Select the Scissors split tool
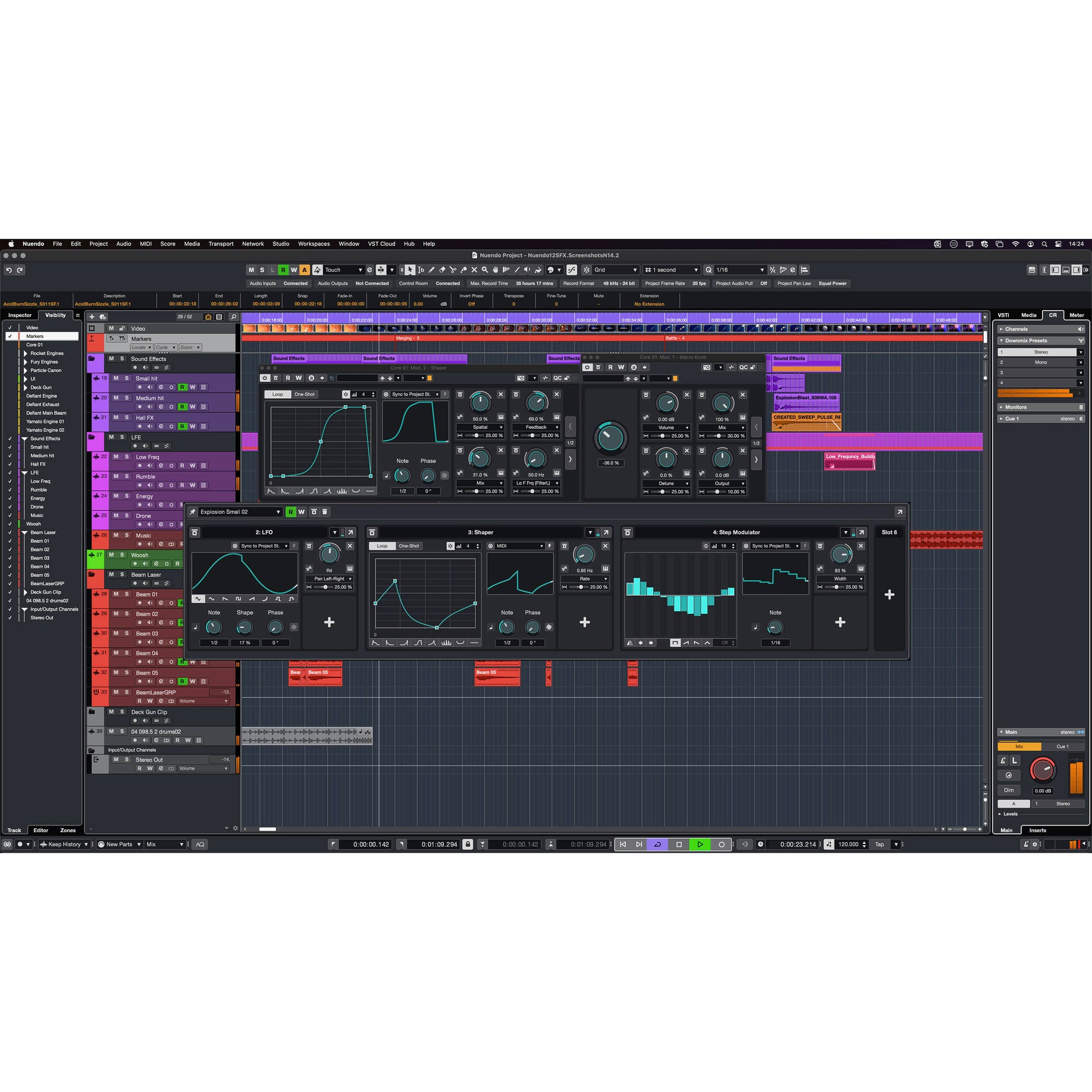 (x=453, y=269)
